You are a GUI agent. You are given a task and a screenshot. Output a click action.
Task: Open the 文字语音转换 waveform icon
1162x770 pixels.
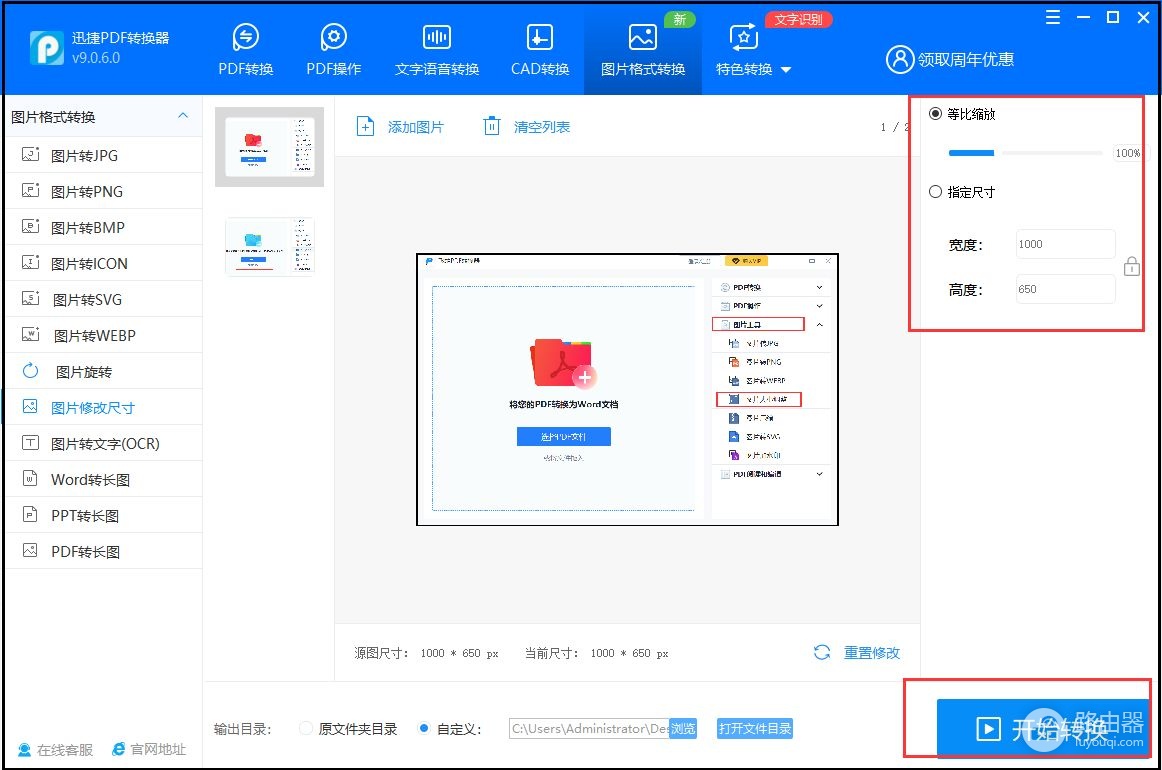pyautogui.click(x=436, y=36)
